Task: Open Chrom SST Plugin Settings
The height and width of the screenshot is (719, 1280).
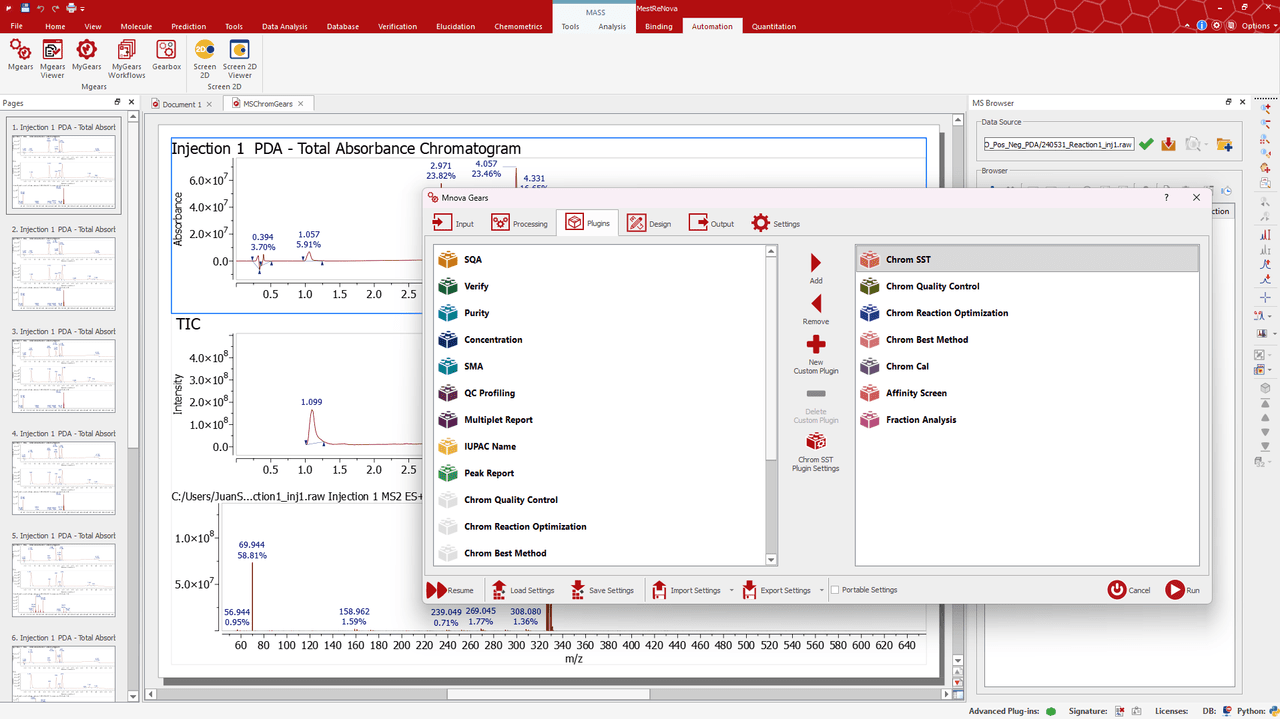Action: pyautogui.click(x=816, y=452)
